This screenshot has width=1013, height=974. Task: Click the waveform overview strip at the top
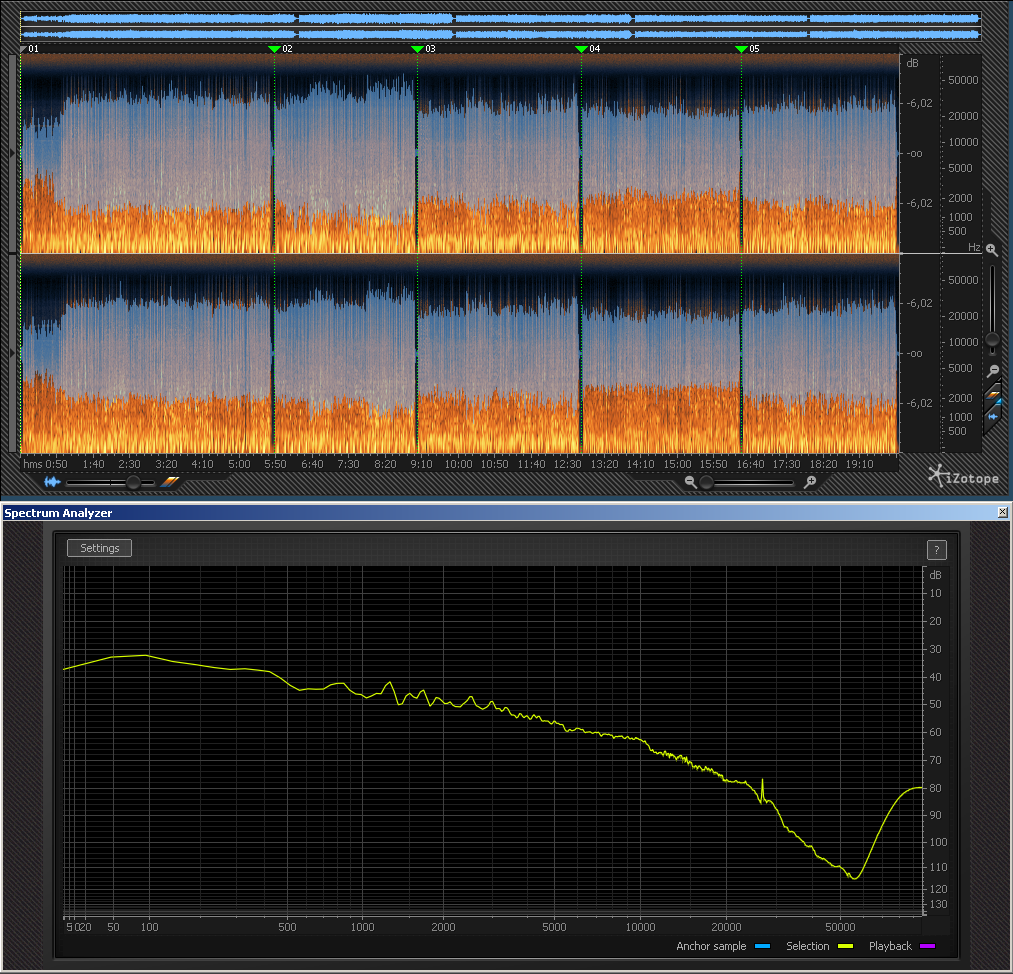click(500, 26)
